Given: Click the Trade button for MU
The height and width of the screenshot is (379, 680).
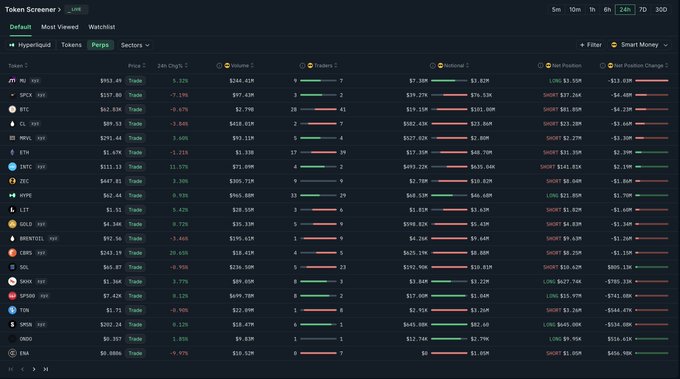Looking at the screenshot, I should click(x=135, y=81).
